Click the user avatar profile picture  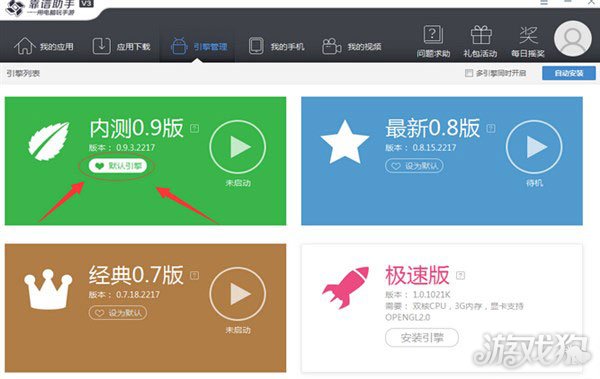pyautogui.click(x=573, y=39)
